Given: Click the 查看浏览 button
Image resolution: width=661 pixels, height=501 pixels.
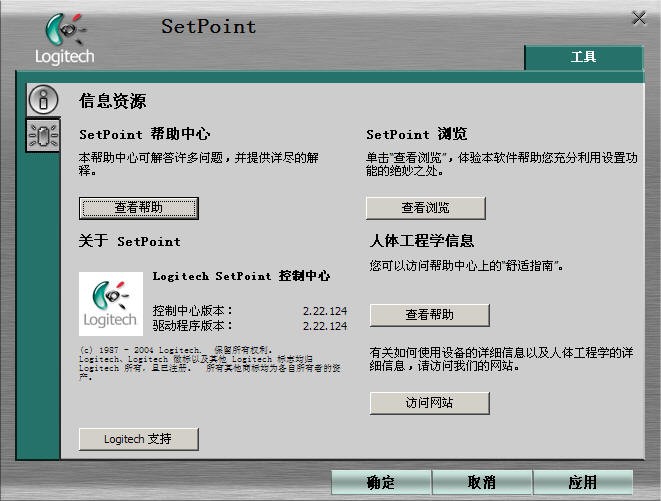Looking at the screenshot, I should pyautogui.click(x=426, y=208).
